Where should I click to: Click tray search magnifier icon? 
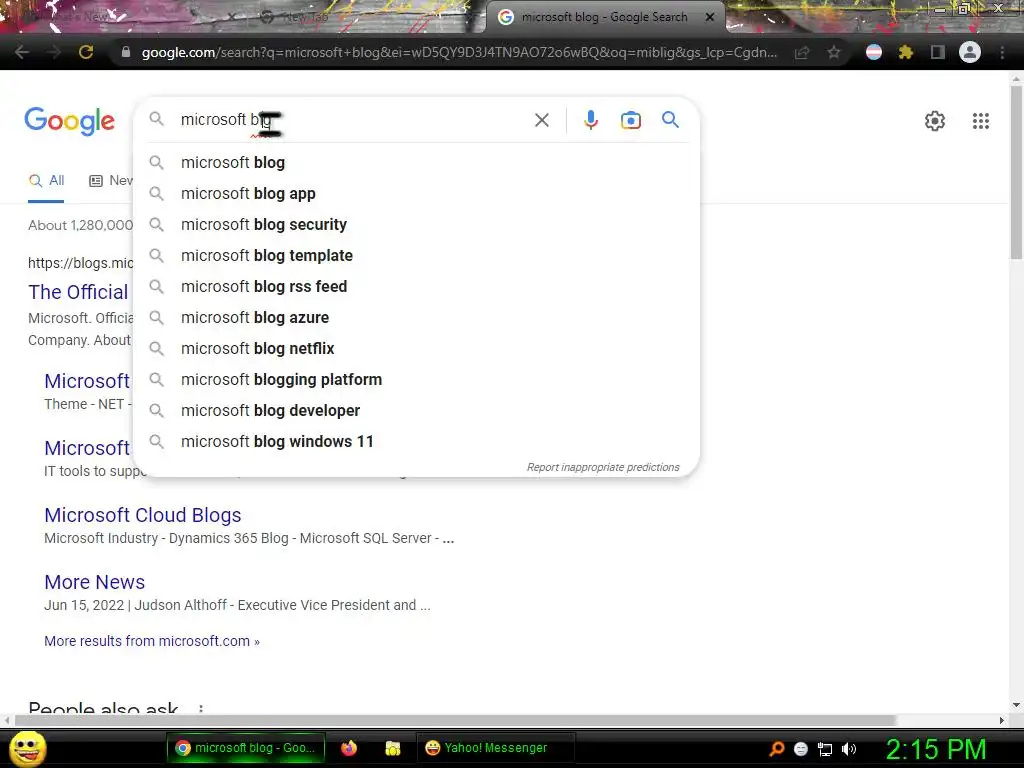click(x=776, y=748)
